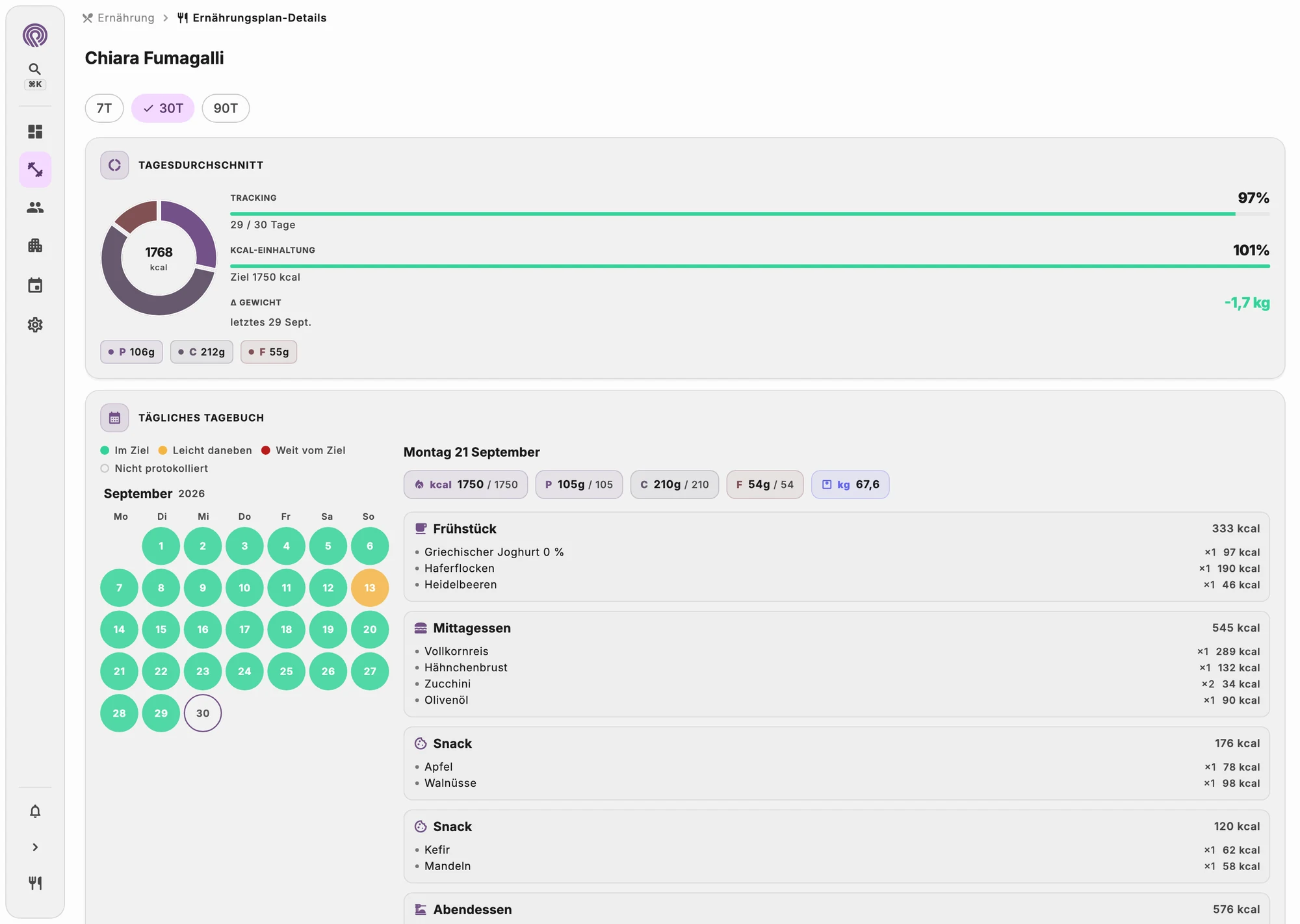
Task: Click the app logo in the sidebar
Action: coord(35,35)
